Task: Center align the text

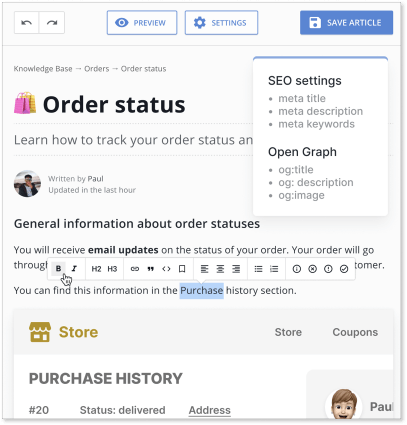Action: 220,269
